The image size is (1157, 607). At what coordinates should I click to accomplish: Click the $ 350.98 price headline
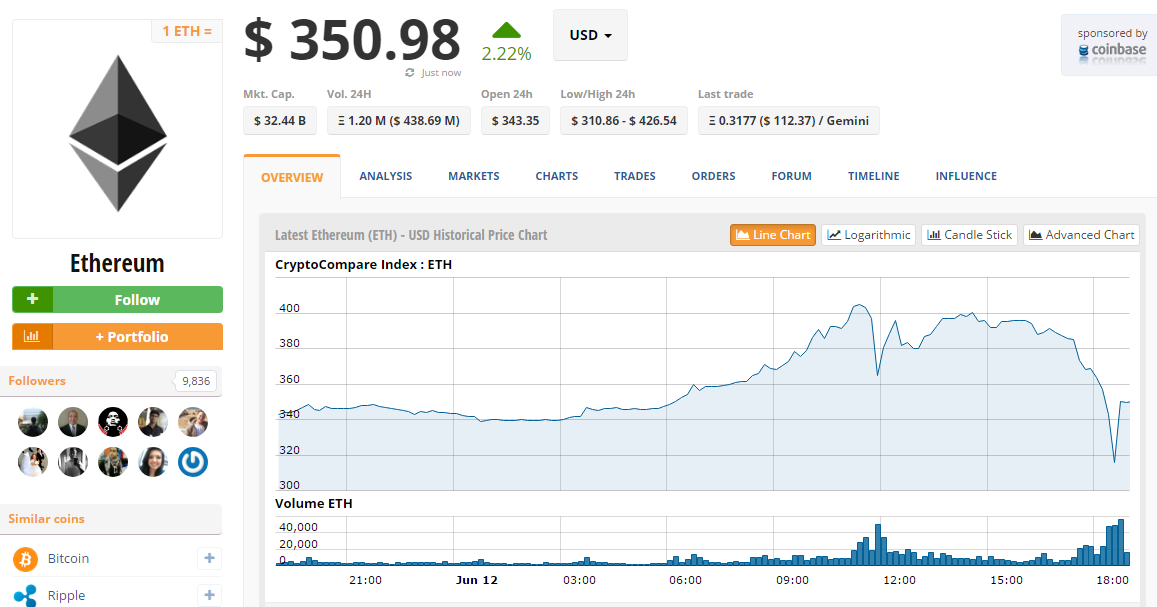click(x=353, y=41)
